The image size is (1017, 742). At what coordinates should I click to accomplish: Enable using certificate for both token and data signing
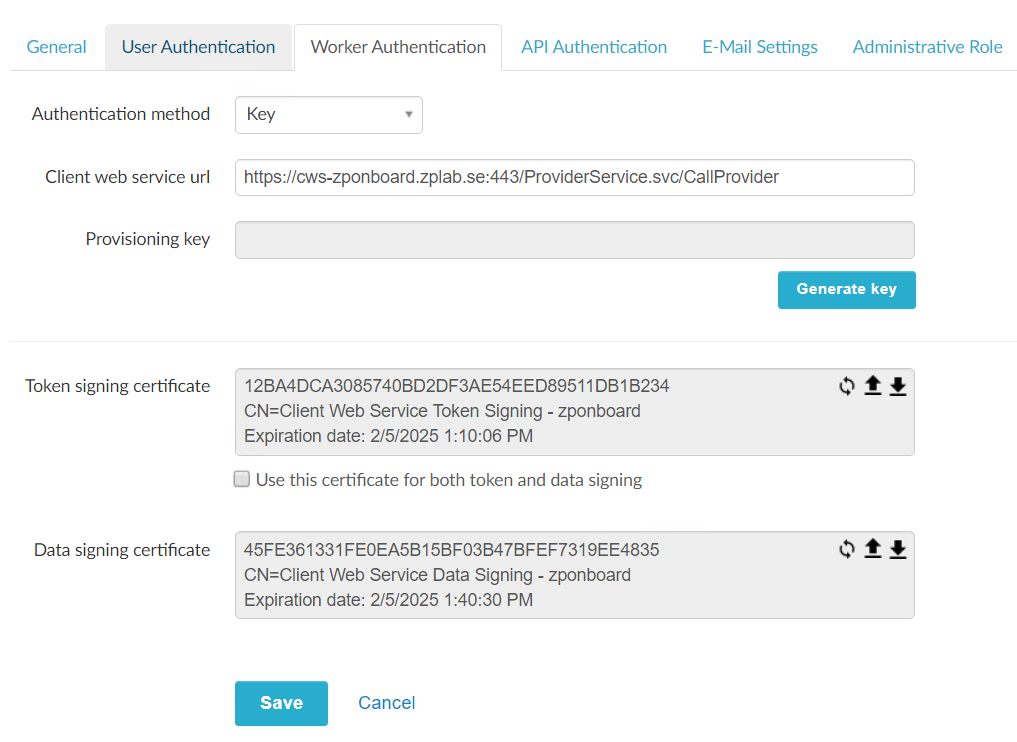242,480
